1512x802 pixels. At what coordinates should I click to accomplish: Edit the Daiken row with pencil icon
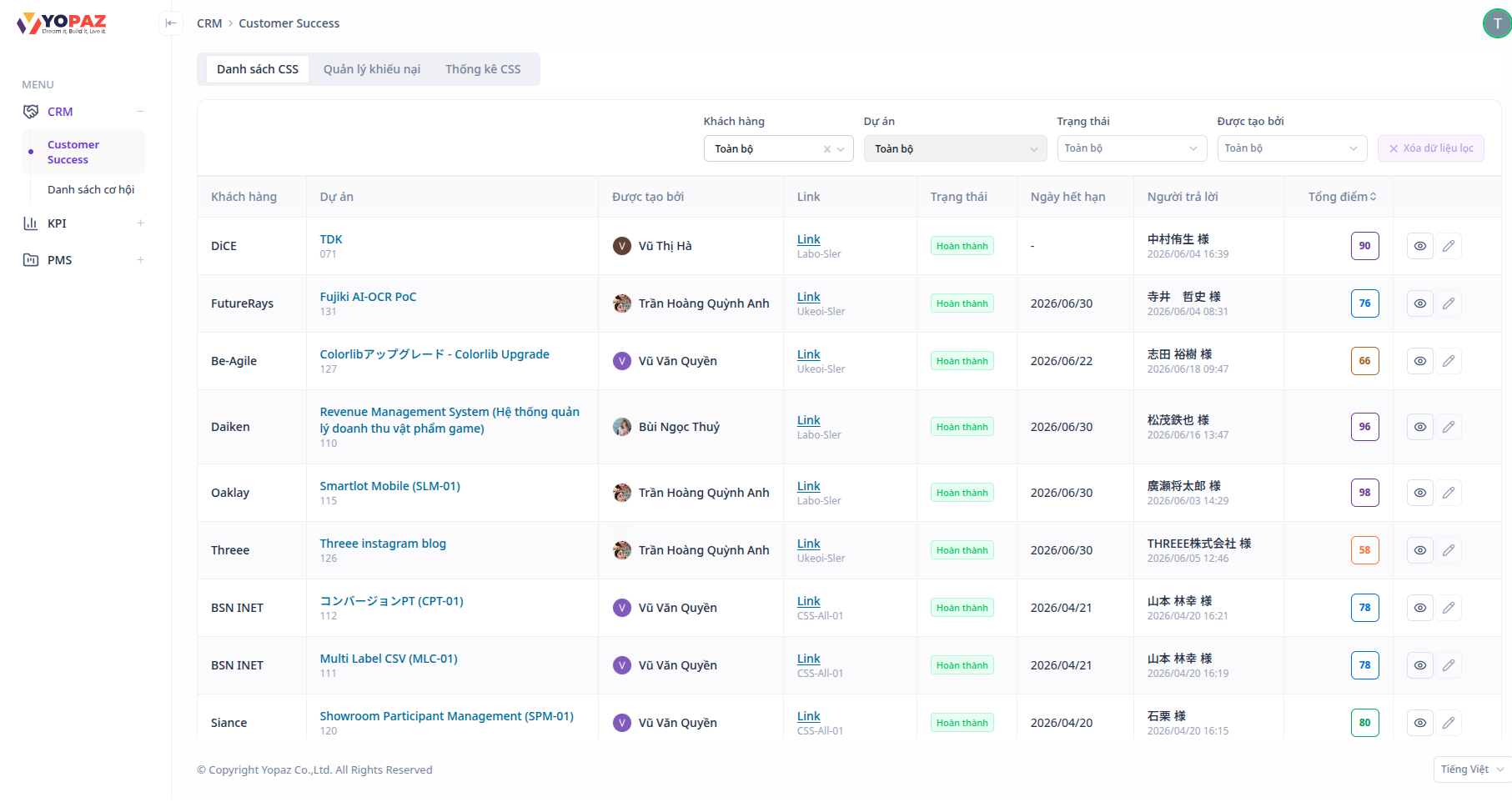pyautogui.click(x=1449, y=427)
